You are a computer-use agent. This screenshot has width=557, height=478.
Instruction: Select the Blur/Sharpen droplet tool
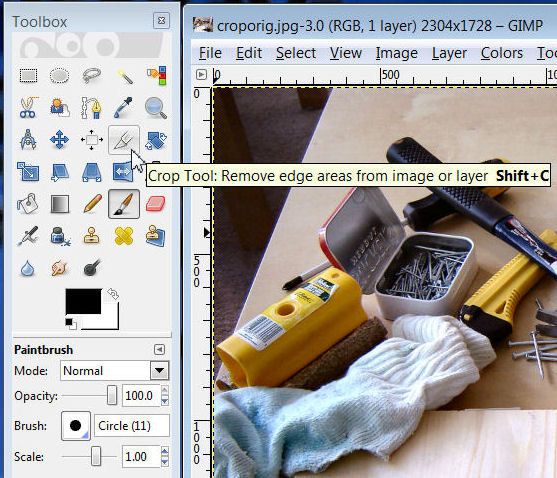28,268
